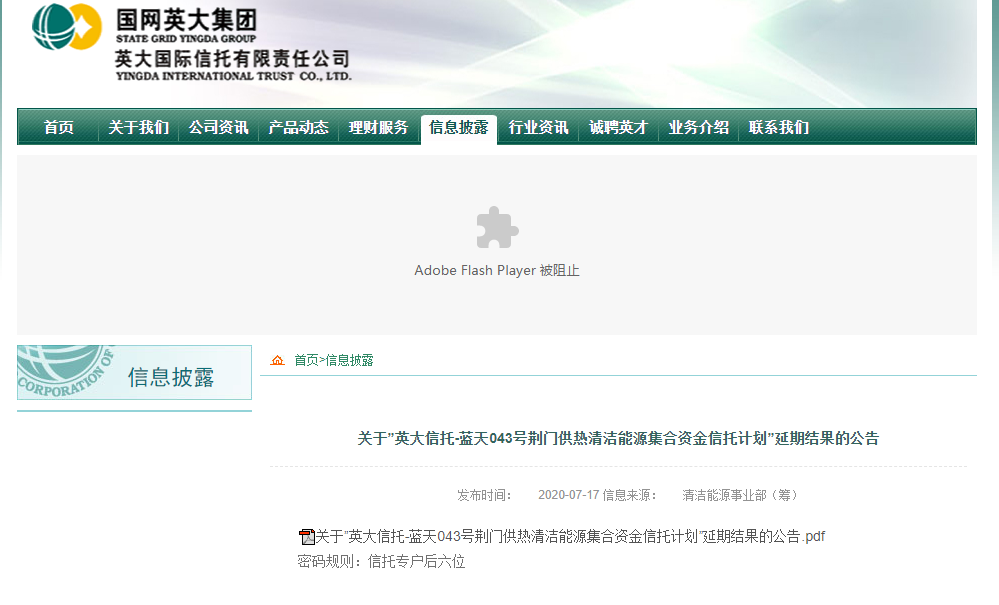The height and width of the screenshot is (605, 999).
Task: Open the 关于我们 menu item
Action: [138, 127]
